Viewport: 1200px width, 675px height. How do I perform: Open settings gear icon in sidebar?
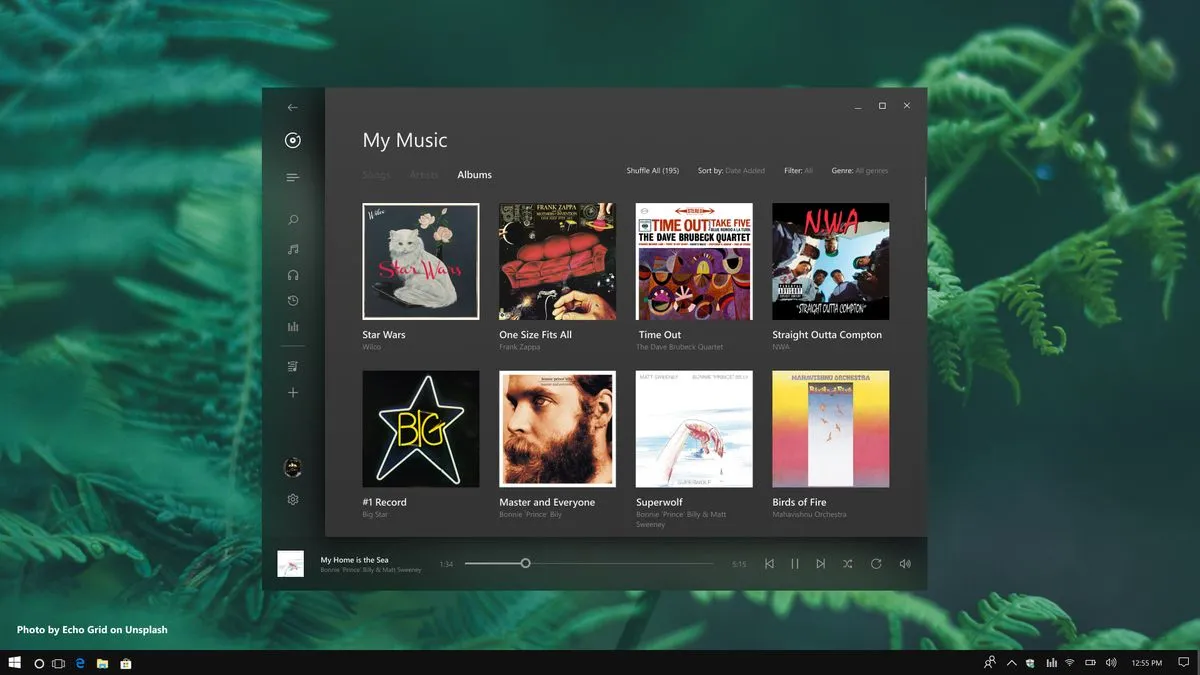tap(293, 499)
